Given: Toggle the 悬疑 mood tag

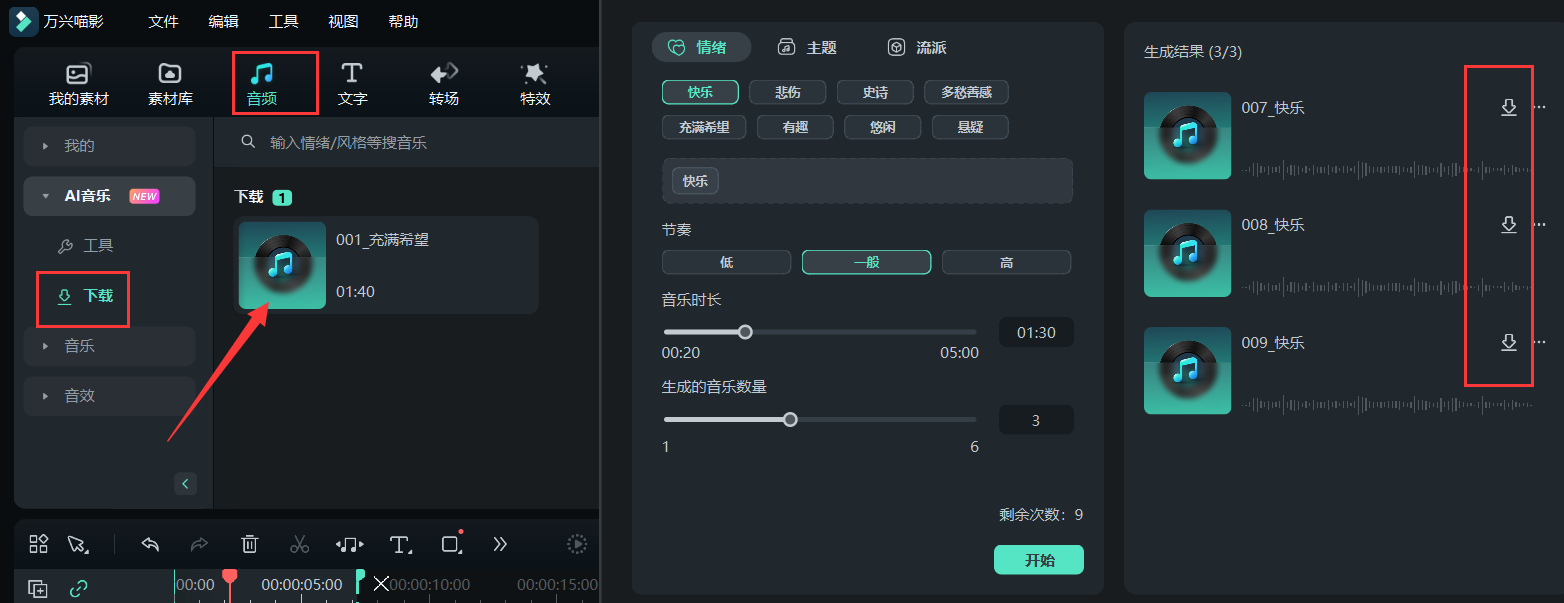Looking at the screenshot, I should click(x=969, y=126).
